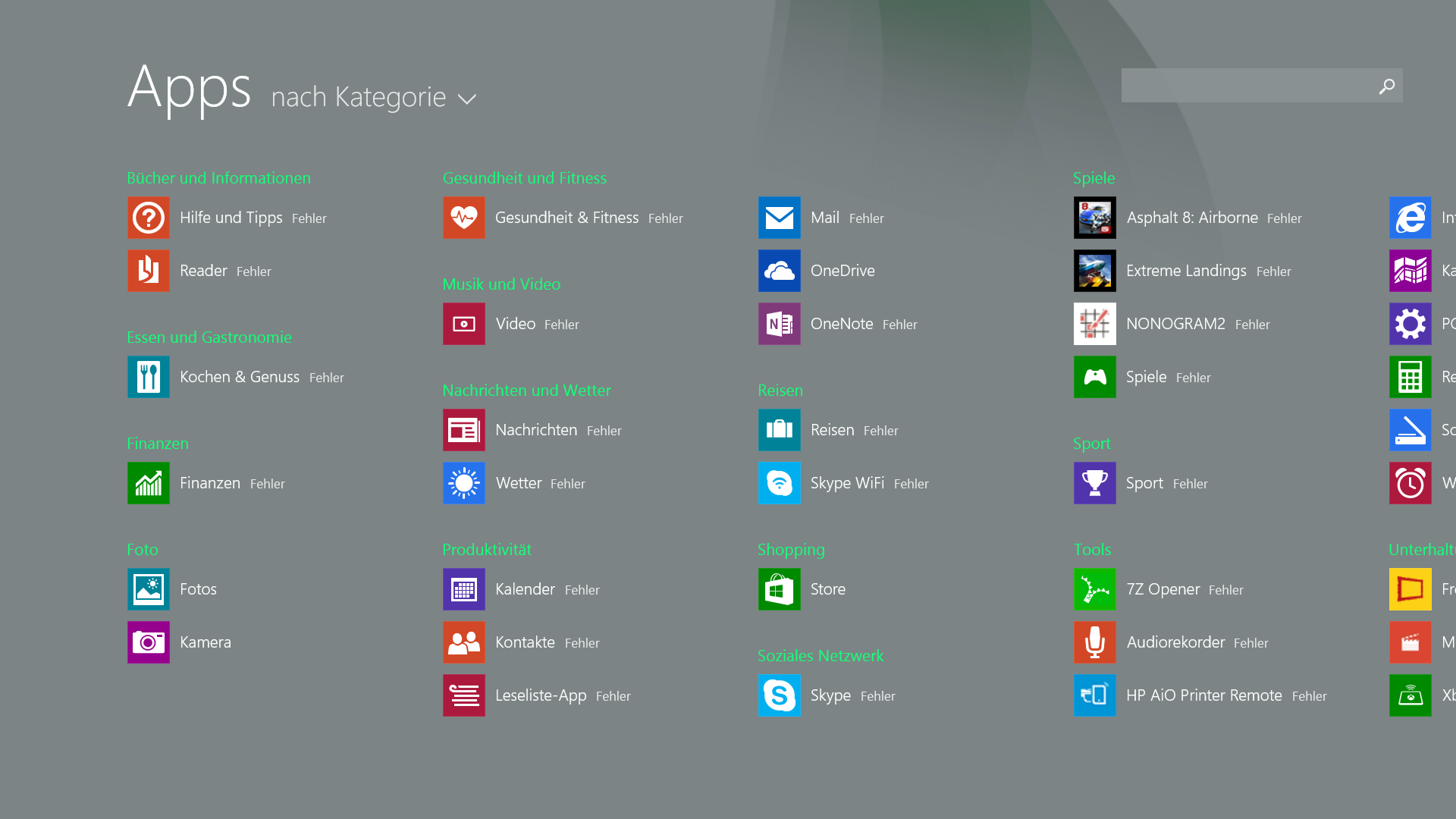Launch the Kontakte people icon
Image resolution: width=1456 pixels, height=819 pixels.
click(x=463, y=642)
